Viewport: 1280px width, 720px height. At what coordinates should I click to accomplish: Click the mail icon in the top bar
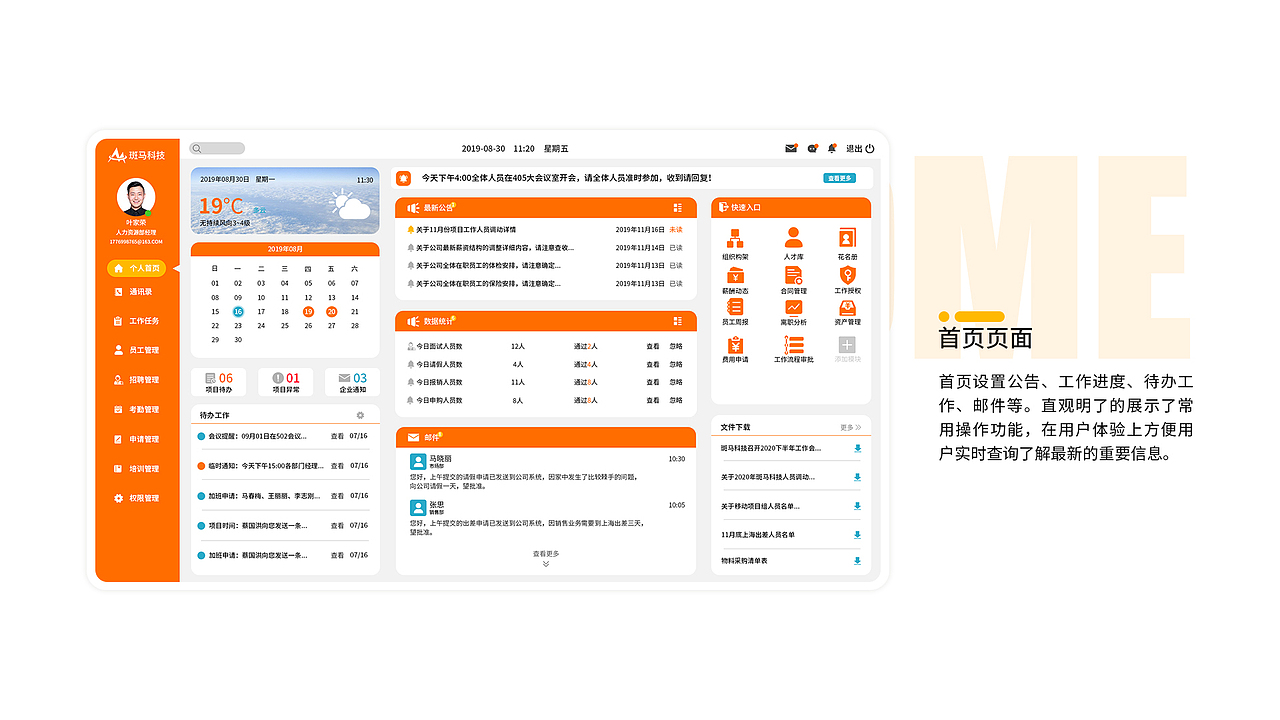791,148
